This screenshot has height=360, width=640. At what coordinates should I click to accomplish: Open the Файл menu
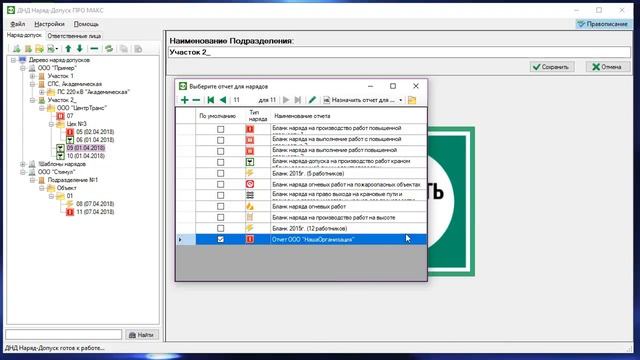click(x=18, y=24)
